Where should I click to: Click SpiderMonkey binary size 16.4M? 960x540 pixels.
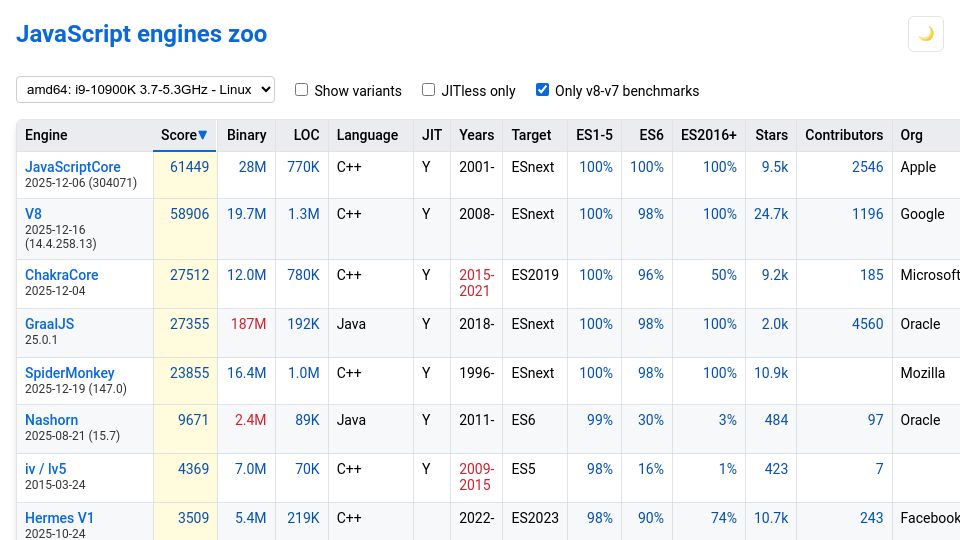click(246, 373)
